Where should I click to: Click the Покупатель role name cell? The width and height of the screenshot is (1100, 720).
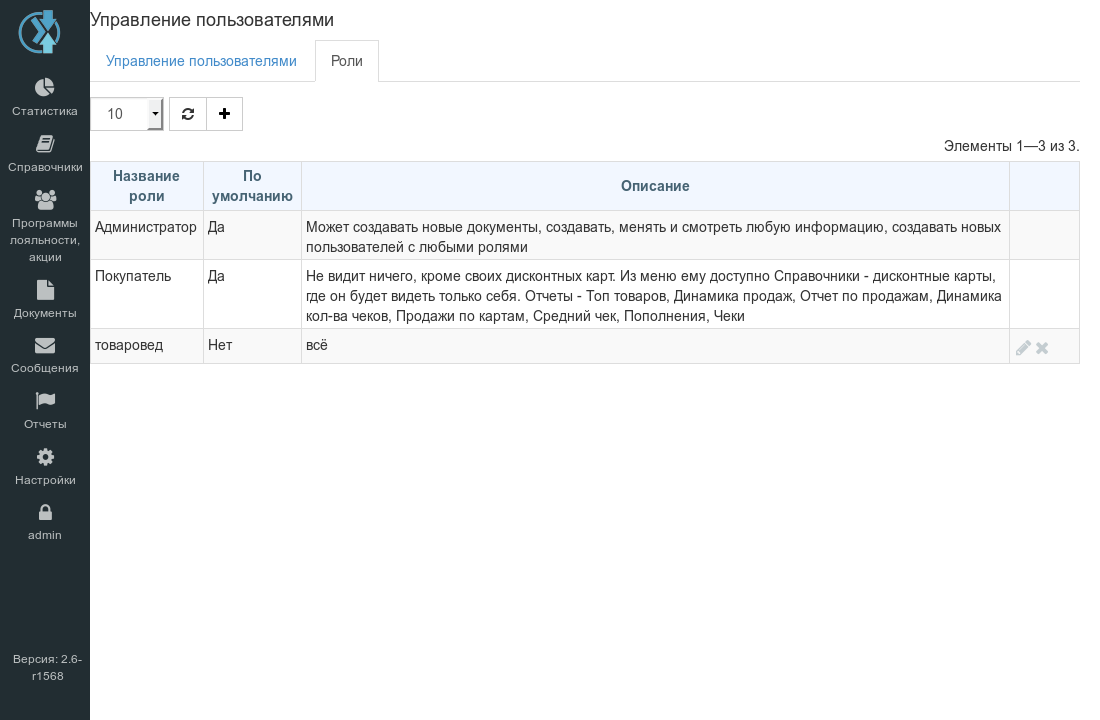147,294
